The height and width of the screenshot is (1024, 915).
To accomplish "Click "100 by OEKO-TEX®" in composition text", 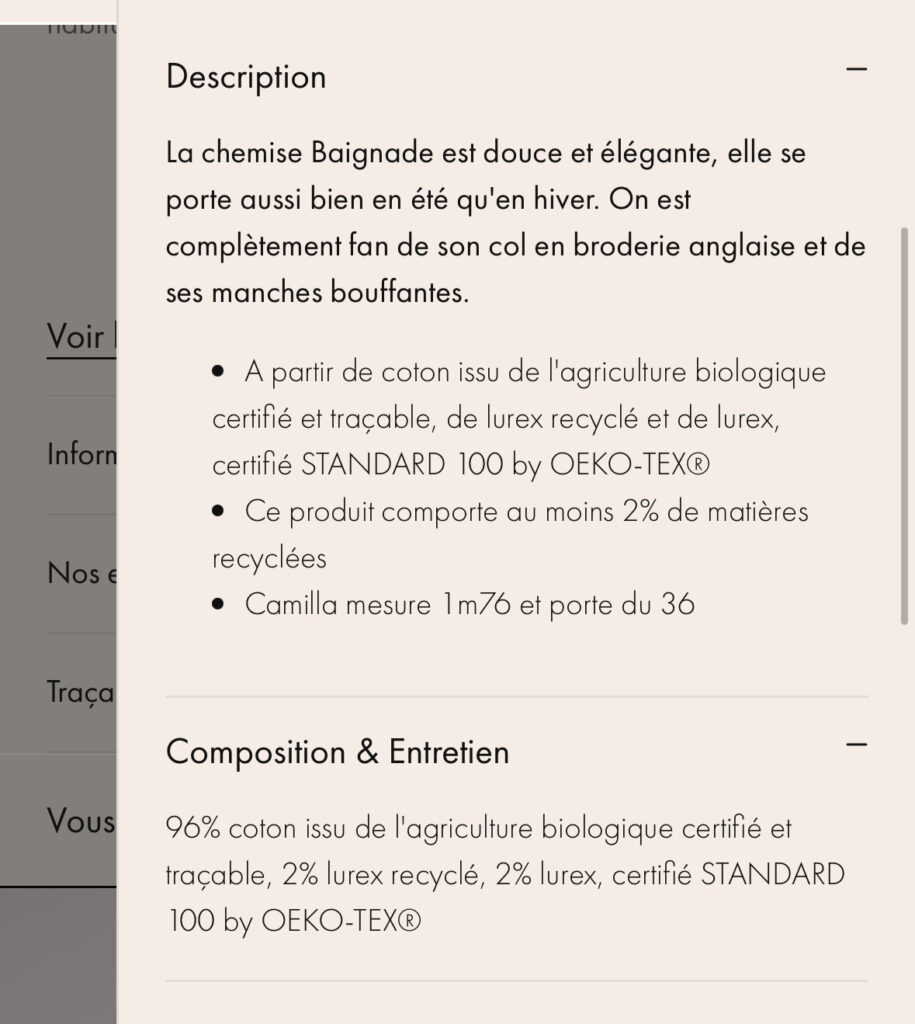I will coord(295,921).
